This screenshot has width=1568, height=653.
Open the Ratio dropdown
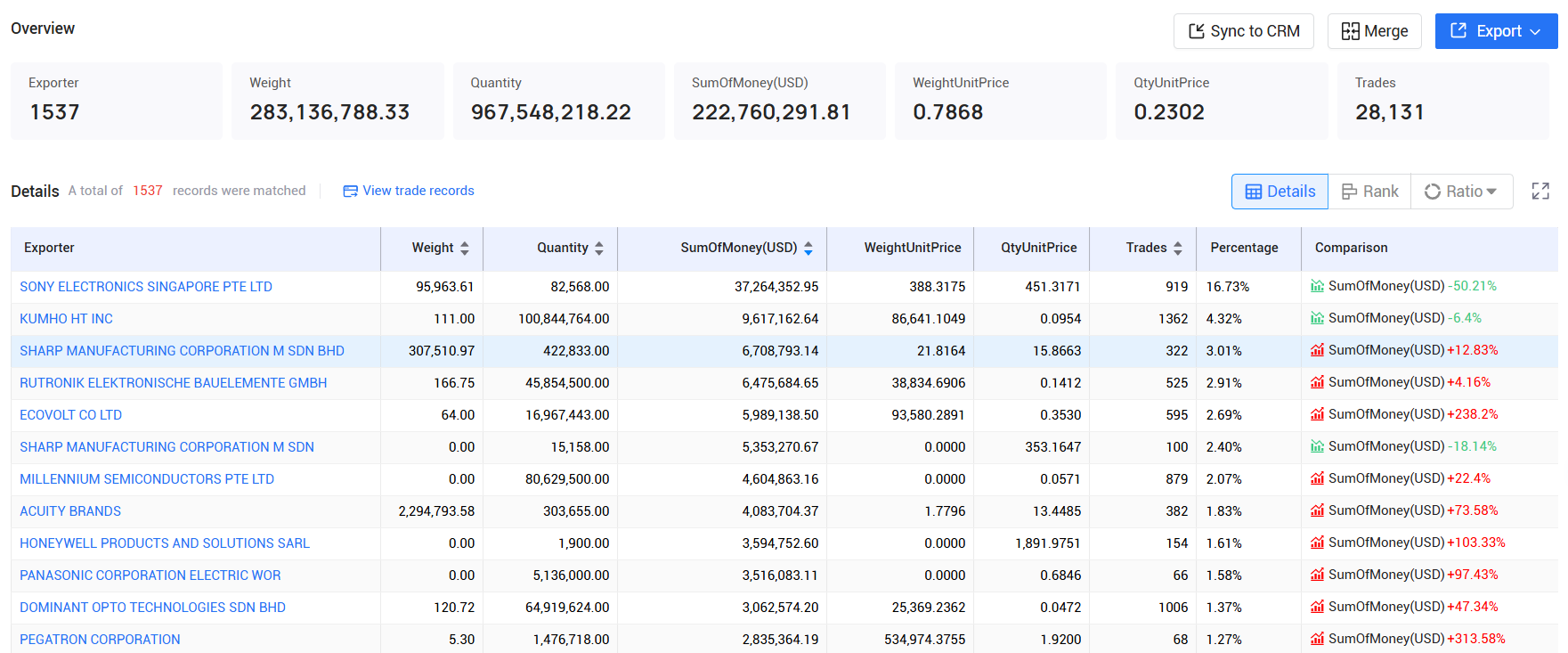[1461, 192]
